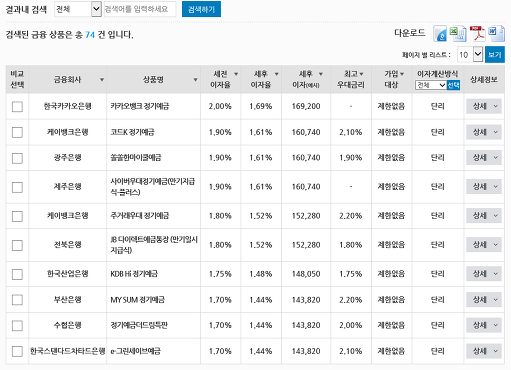Click the 1.48% after-tax rate cell
The image size is (511, 370).
coord(261,274)
